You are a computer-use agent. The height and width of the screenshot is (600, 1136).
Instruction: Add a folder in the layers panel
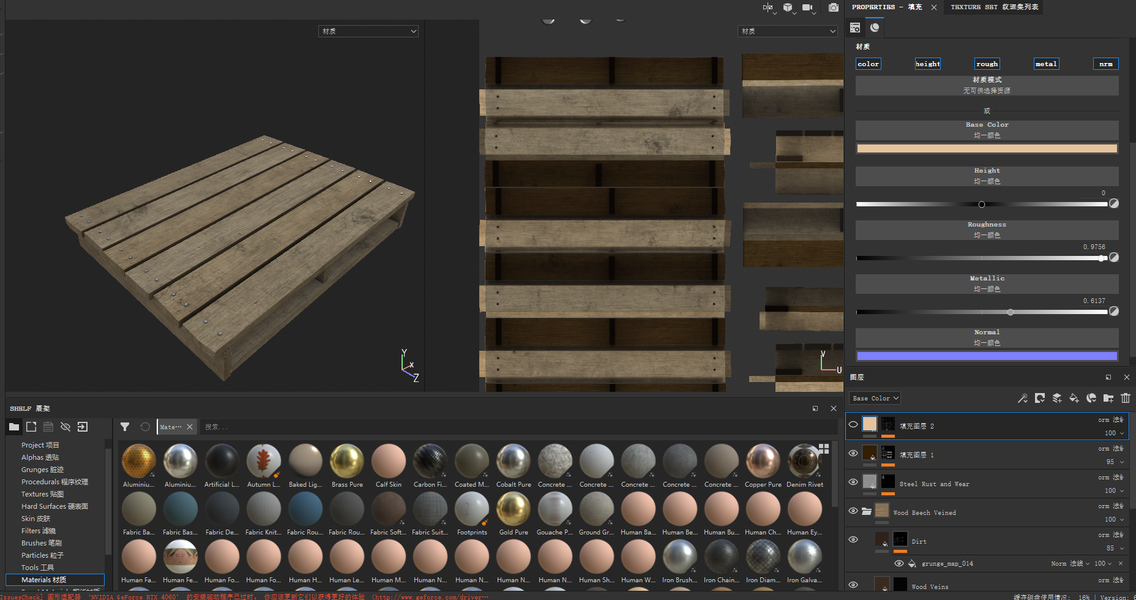pyautogui.click(x=1108, y=398)
